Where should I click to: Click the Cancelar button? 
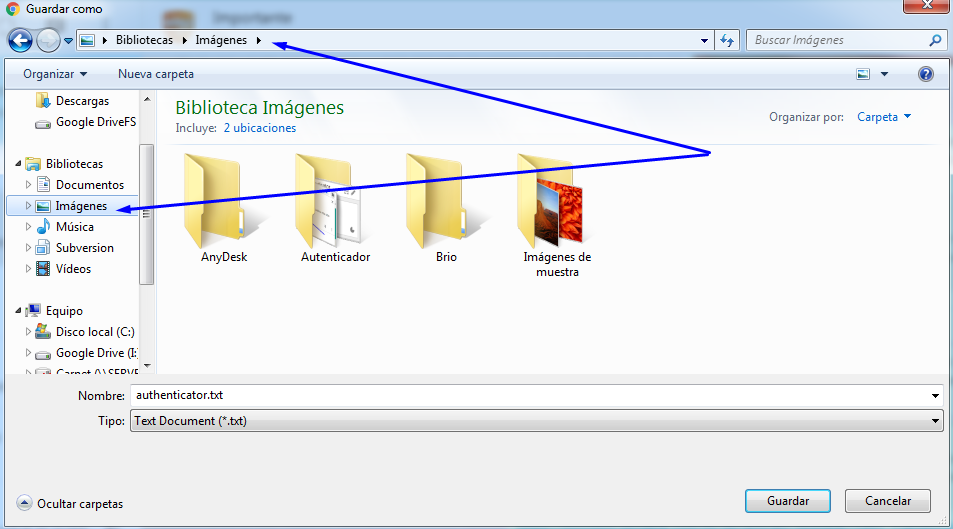click(887, 501)
